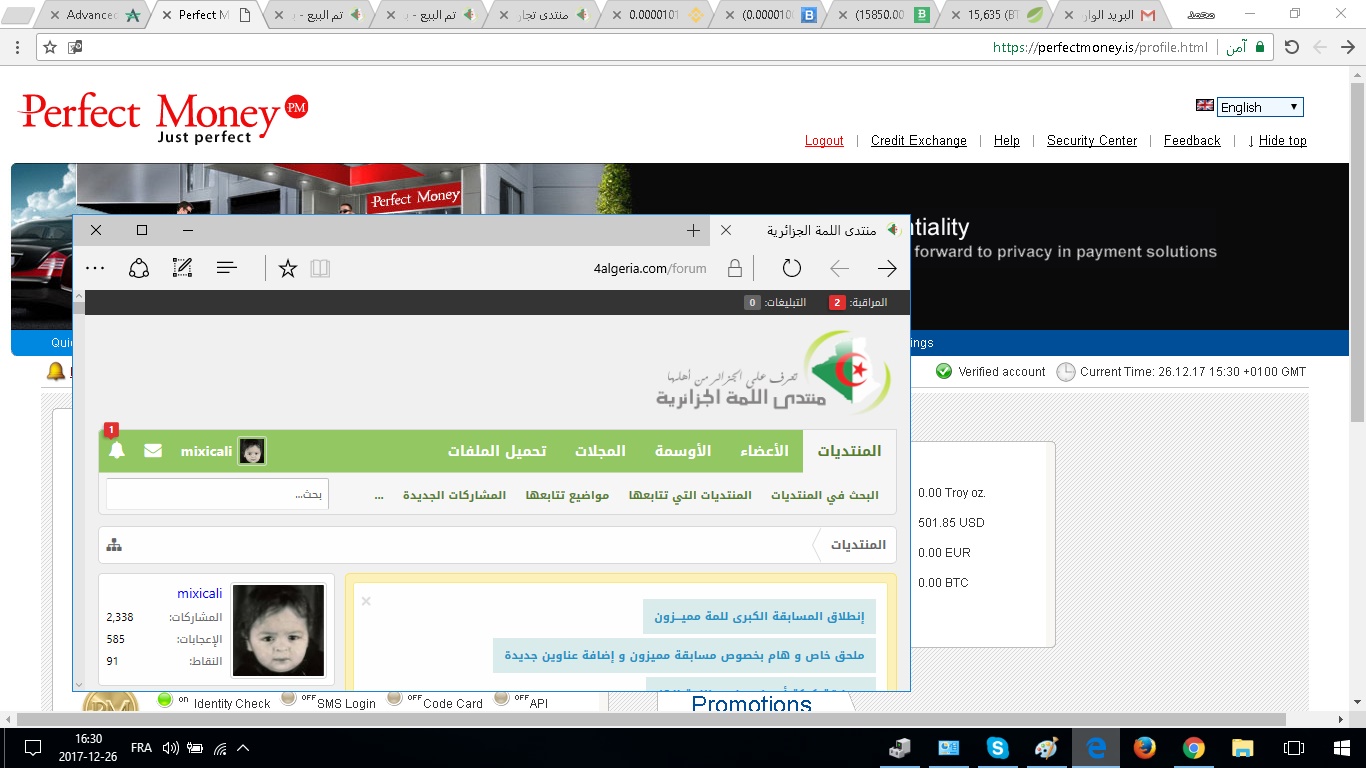Toggle the Identity Check indicator
Screen dimensions: 1366x770
click(x=165, y=700)
